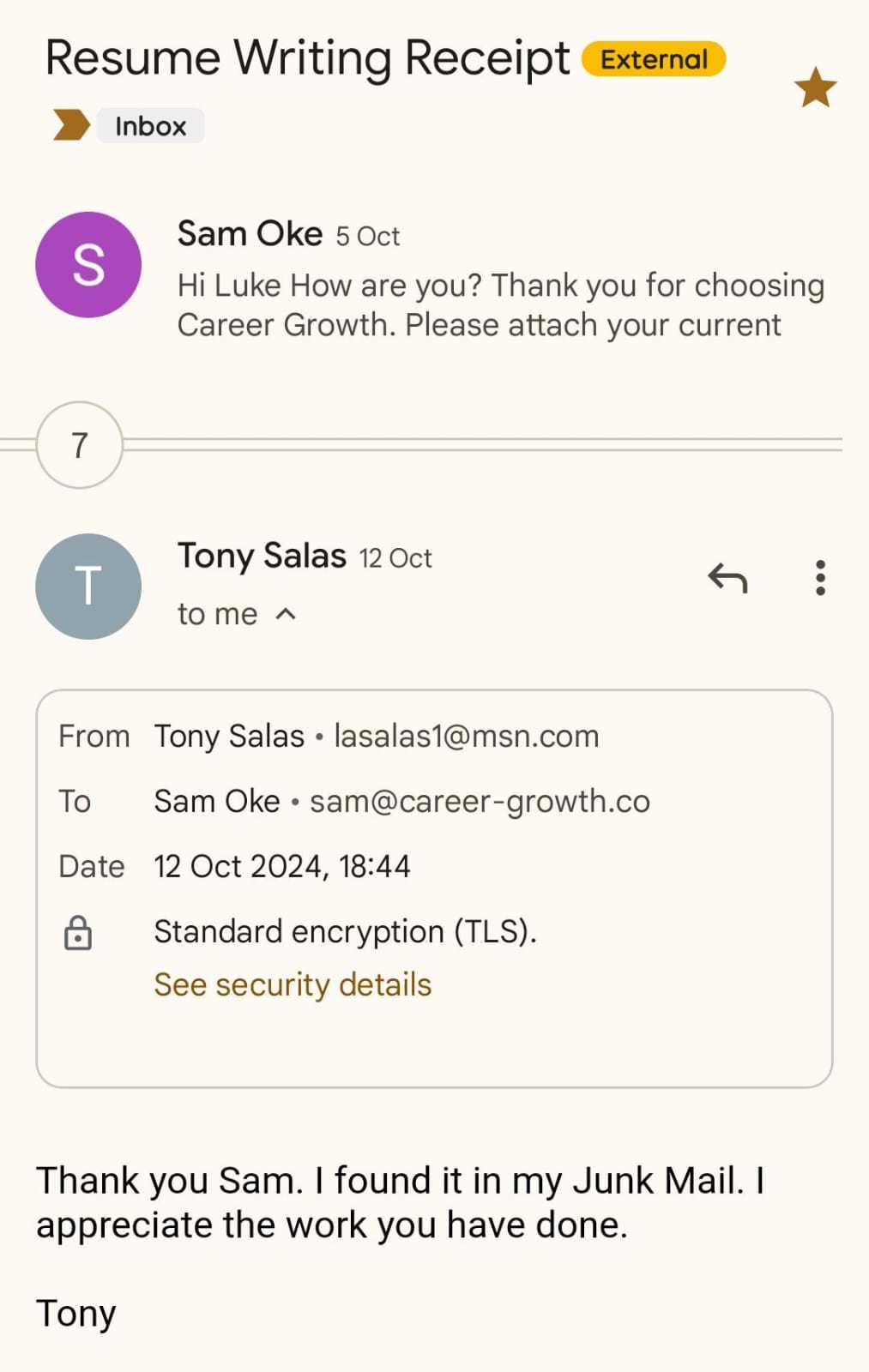Click the Tony Salas sender name header
This screenshot has width=869, height=1372.
pyautogui.click(x=262, y=556)
